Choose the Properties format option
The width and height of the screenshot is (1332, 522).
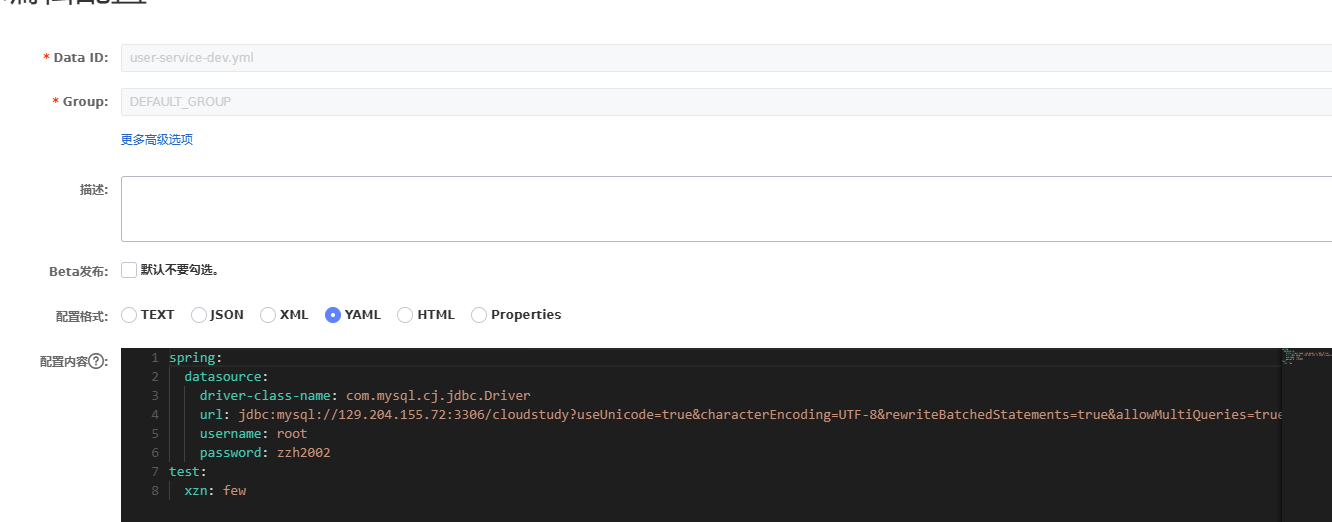click(x=479, y=315)
